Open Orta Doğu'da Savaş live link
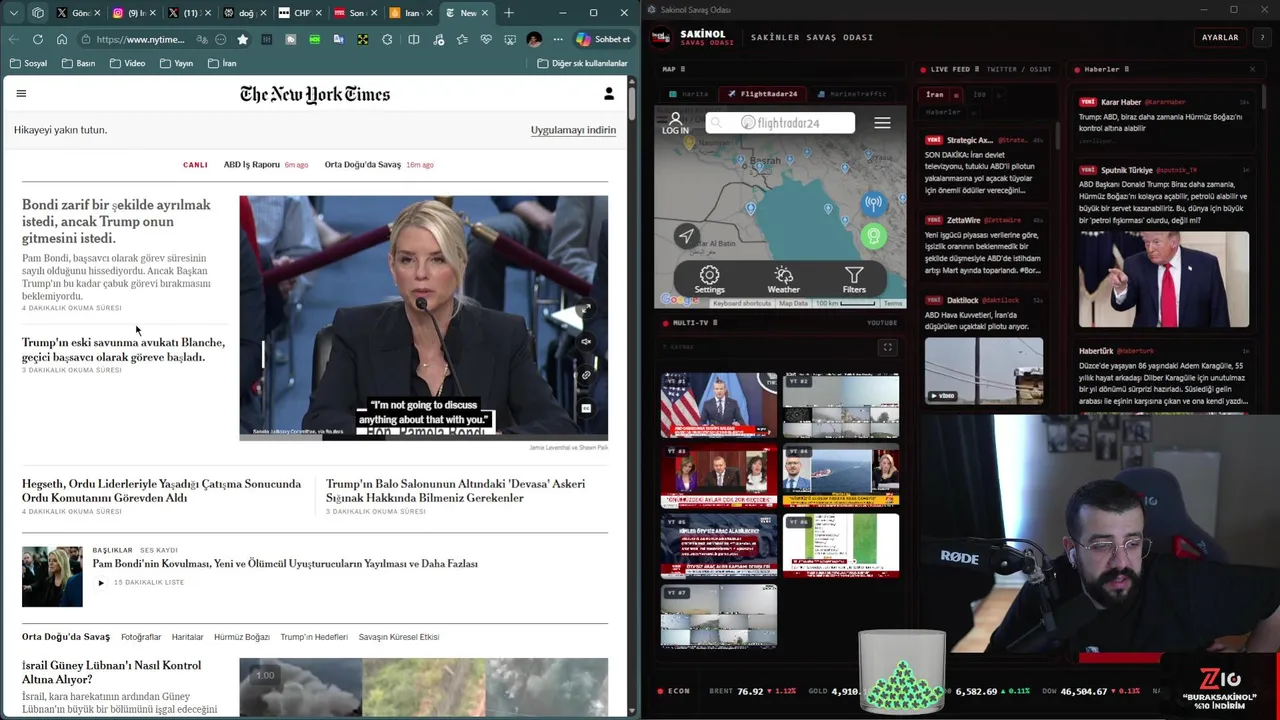 point(362,164)
